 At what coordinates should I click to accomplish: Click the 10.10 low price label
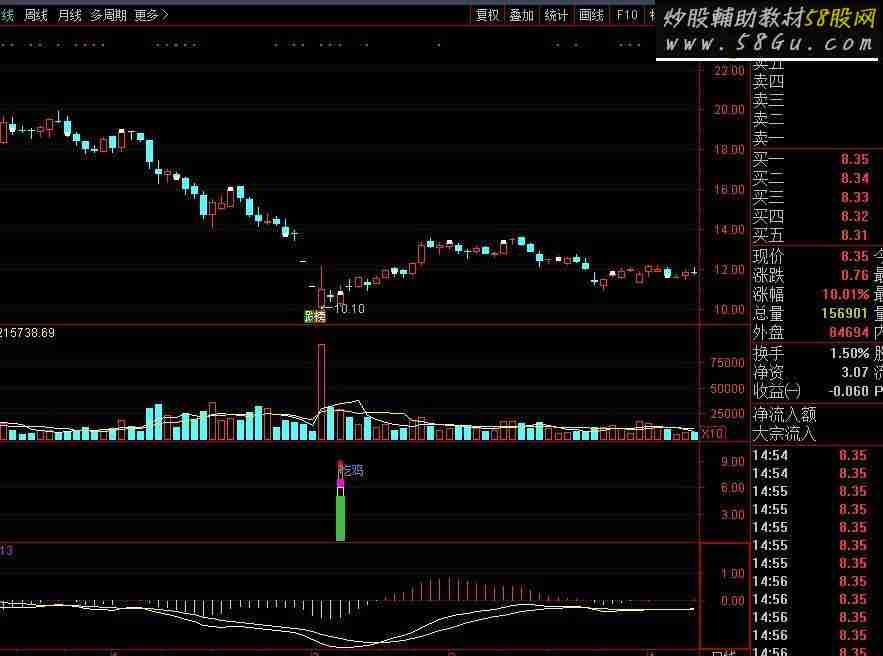tap(350, 309)
